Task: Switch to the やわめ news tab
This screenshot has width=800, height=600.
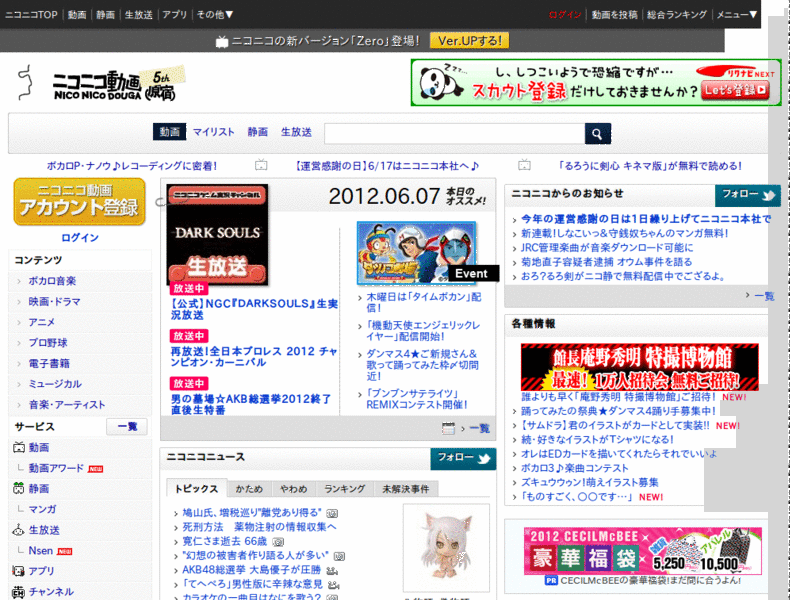Action: [294, 489]
